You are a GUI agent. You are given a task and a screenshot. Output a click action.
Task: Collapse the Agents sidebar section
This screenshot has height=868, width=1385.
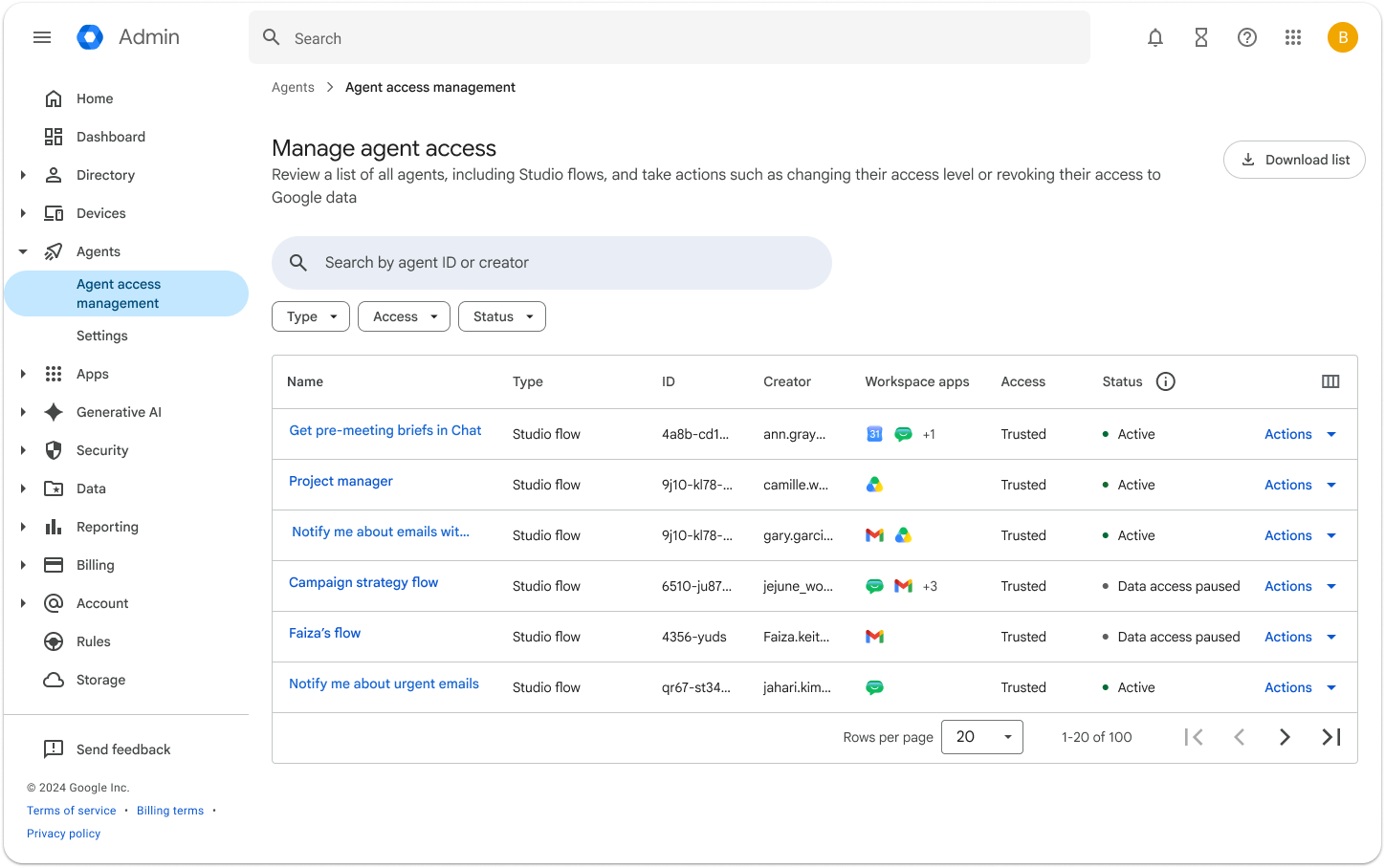[x=23, y=251]
